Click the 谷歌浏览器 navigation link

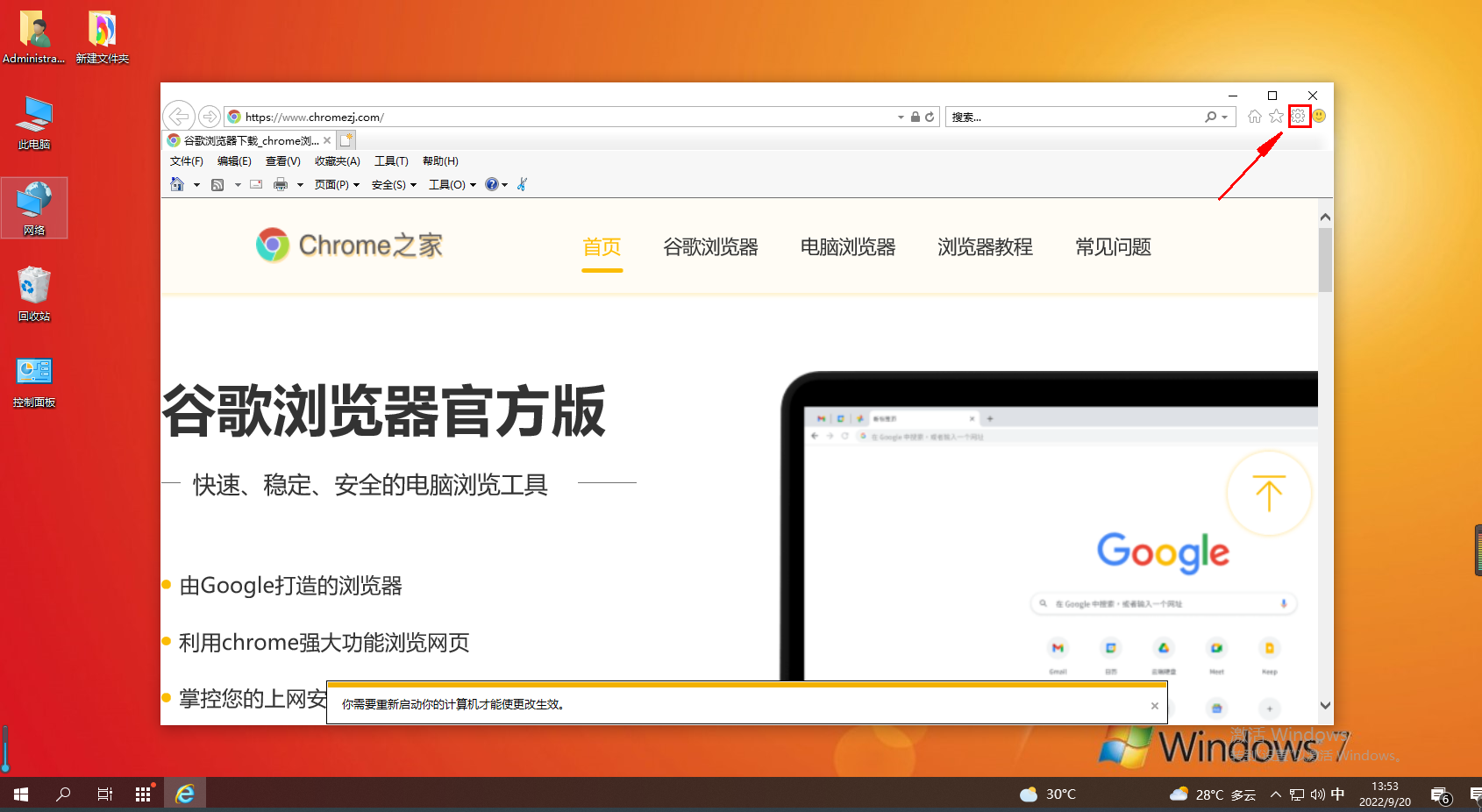tap(710, 247)
